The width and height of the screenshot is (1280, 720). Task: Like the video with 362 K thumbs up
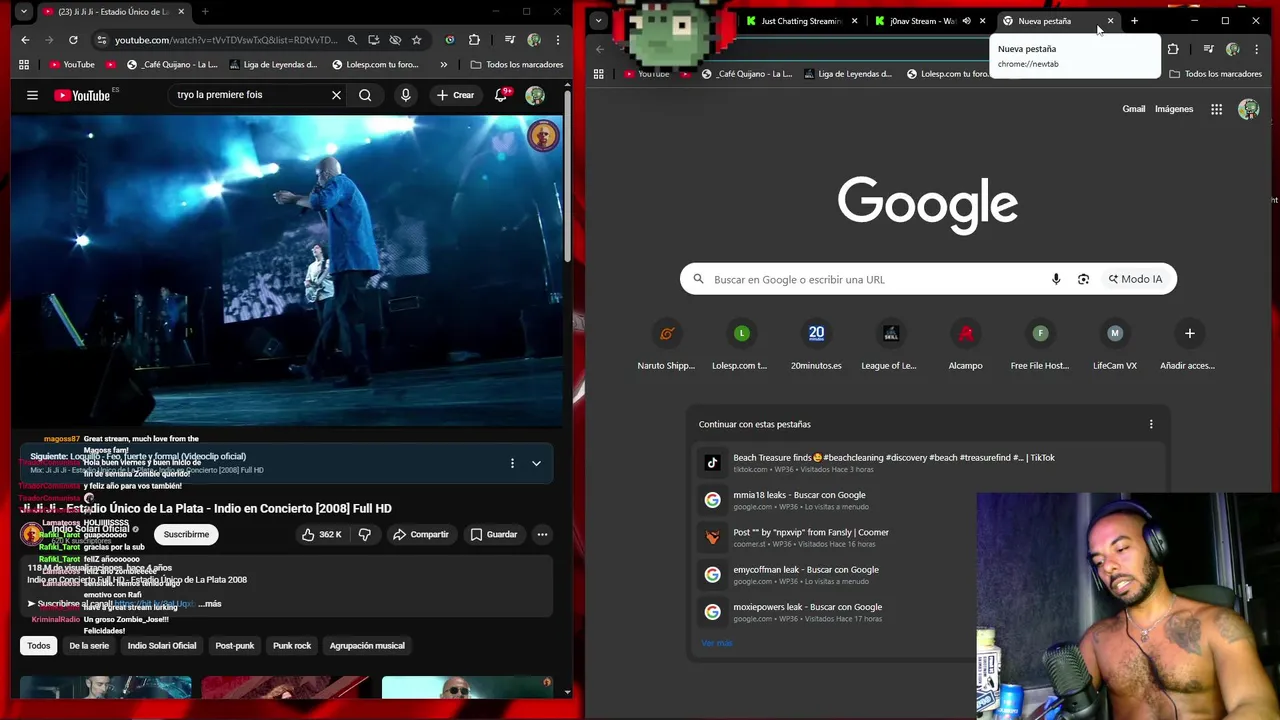coord(322,534)
